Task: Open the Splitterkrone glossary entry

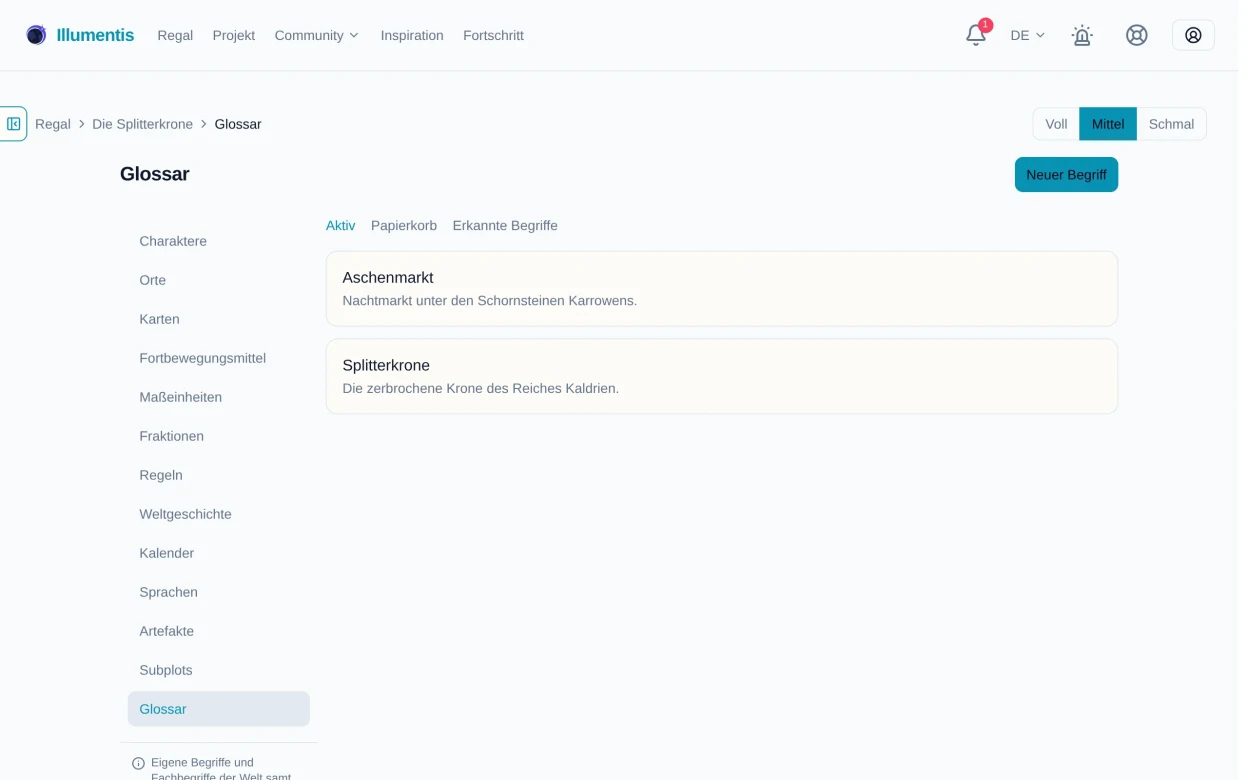Action: point(722,376)
